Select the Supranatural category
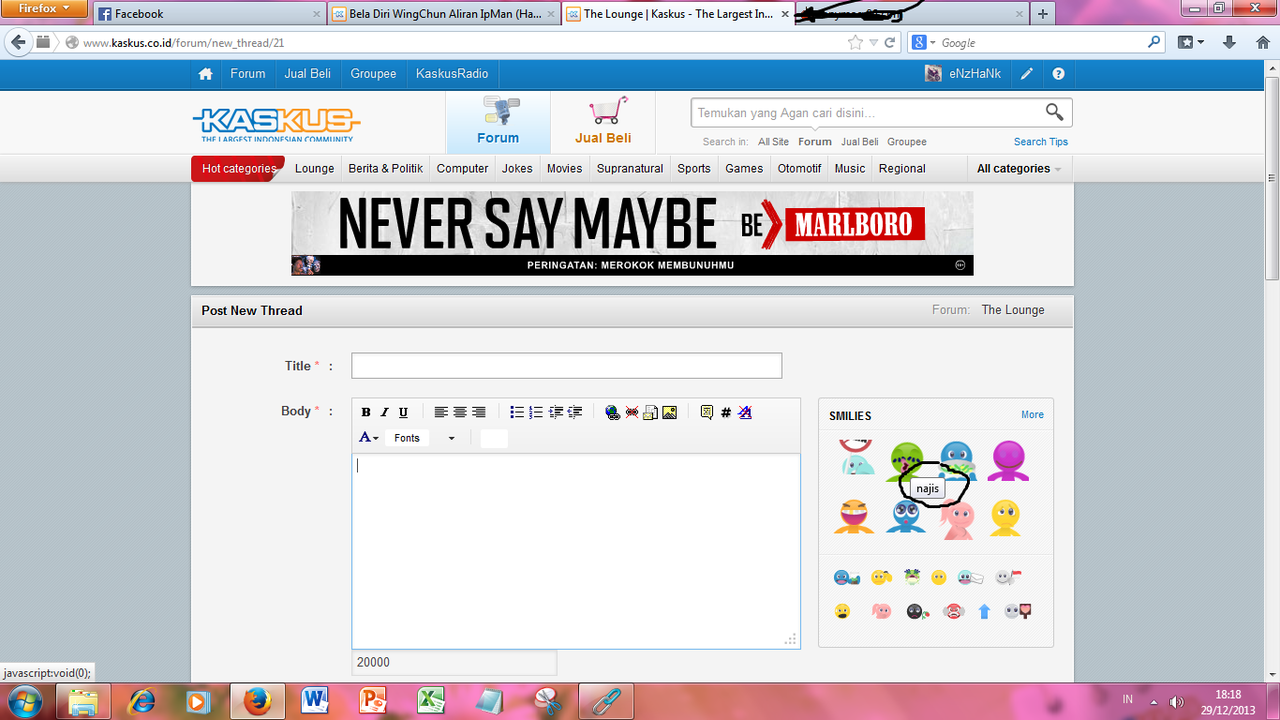Image resolution: width=1280 pixels, height=720 pixels. tap(630, 169)
